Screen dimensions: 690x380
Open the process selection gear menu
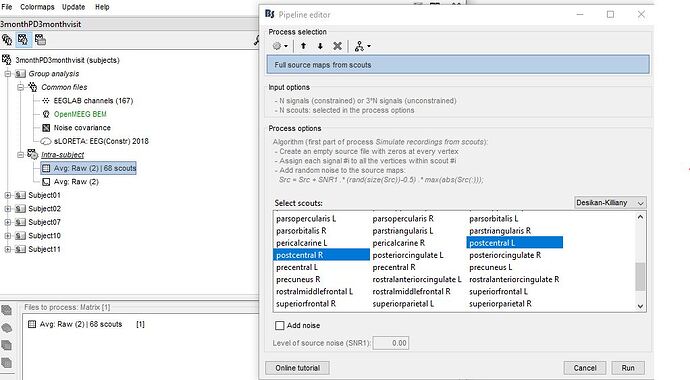pos(280,46)
